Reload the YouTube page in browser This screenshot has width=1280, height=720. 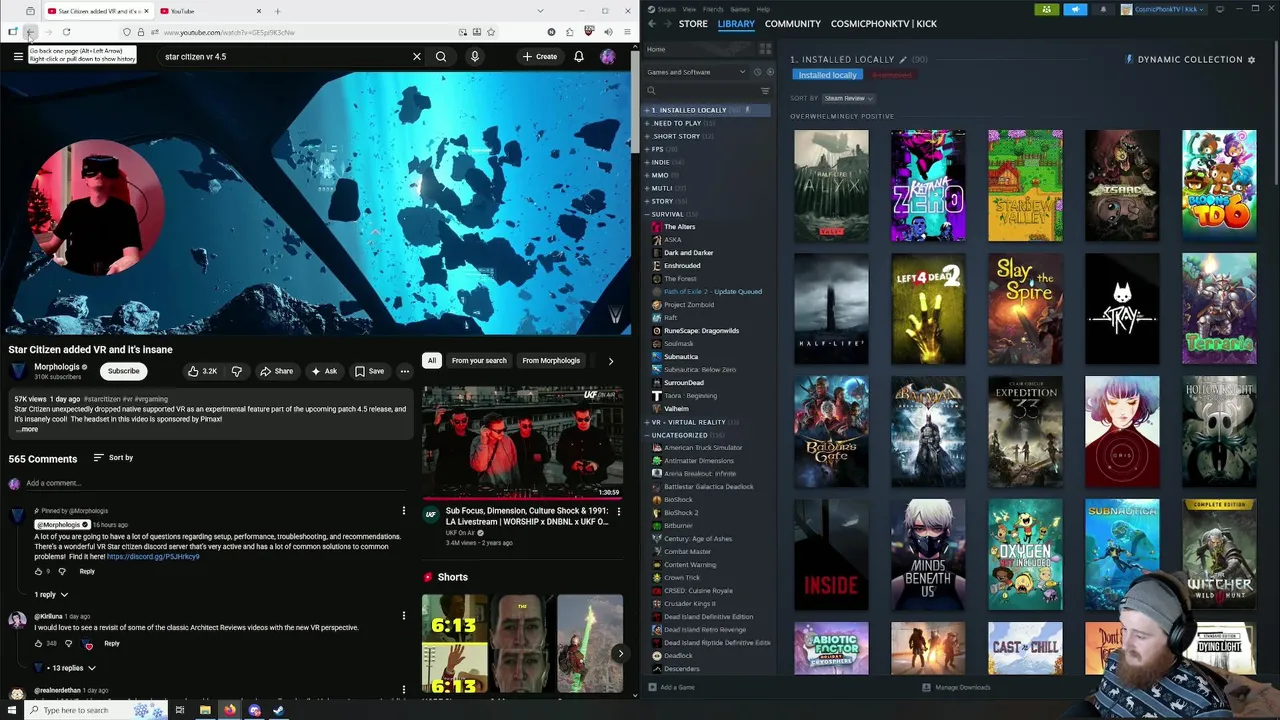coord(66,32)
